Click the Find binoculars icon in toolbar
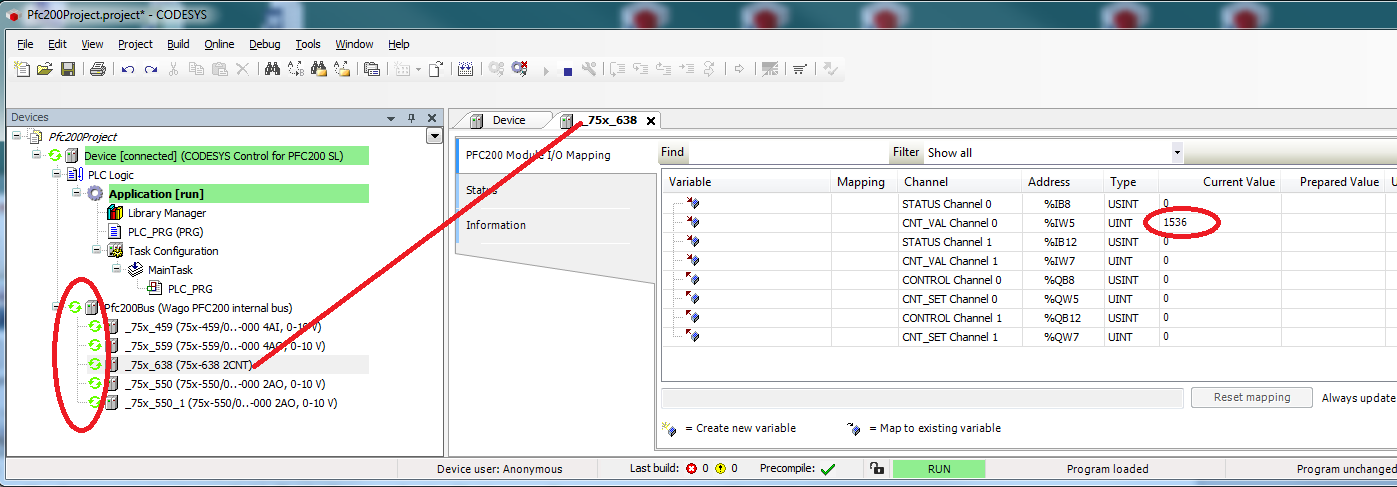The width and height of the screenshot is (1397, 487). click(x=271, y=69)
